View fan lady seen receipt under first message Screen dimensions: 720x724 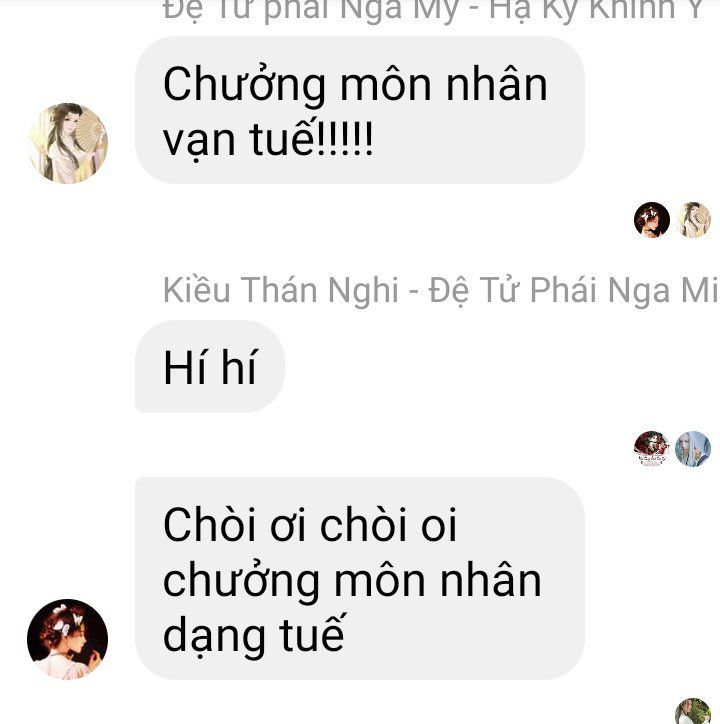(693, 220)
